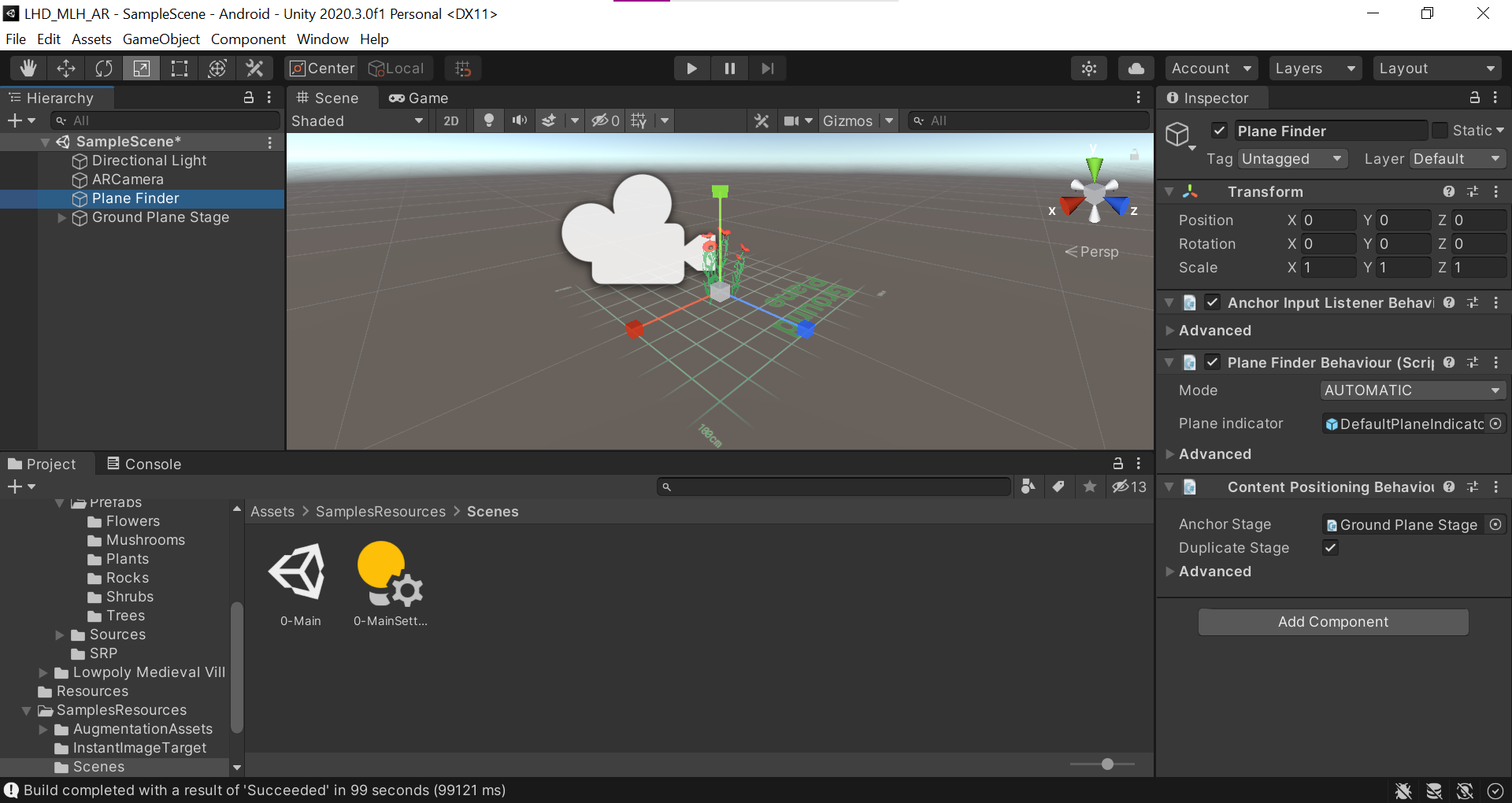This screenshot has height=803, width=1512.
Task: Click Search by Label icon in Project
Action: (1058, 487)
